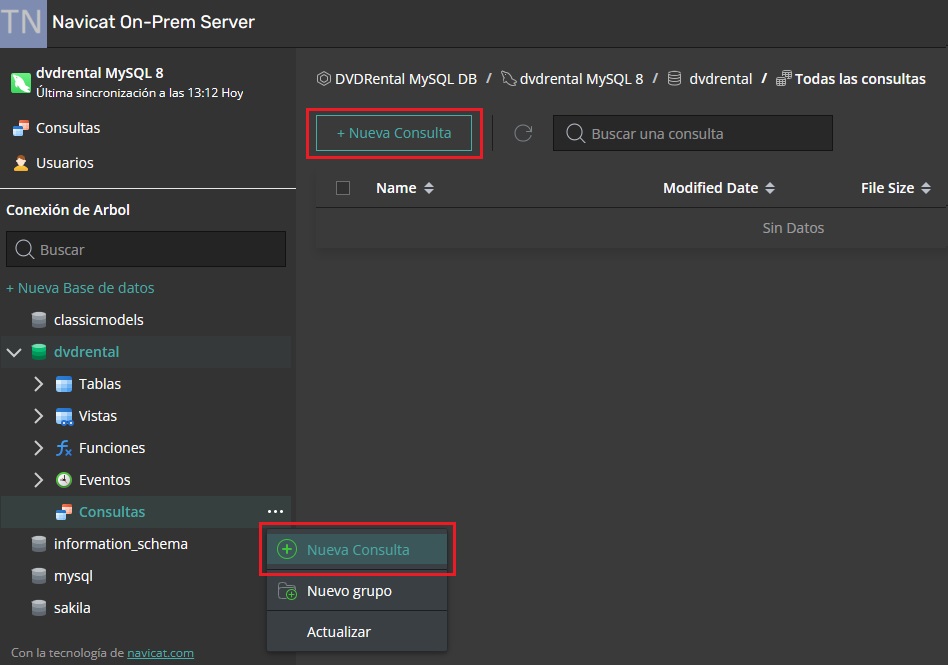The image size is (948, 665).
Task: Click the classicmodels database icon
Action: 39,320
